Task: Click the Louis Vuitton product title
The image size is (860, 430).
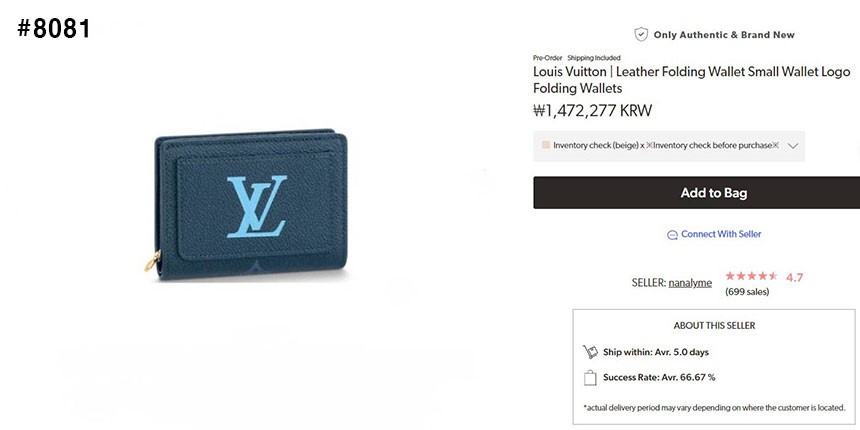Action: coord(692,80)
